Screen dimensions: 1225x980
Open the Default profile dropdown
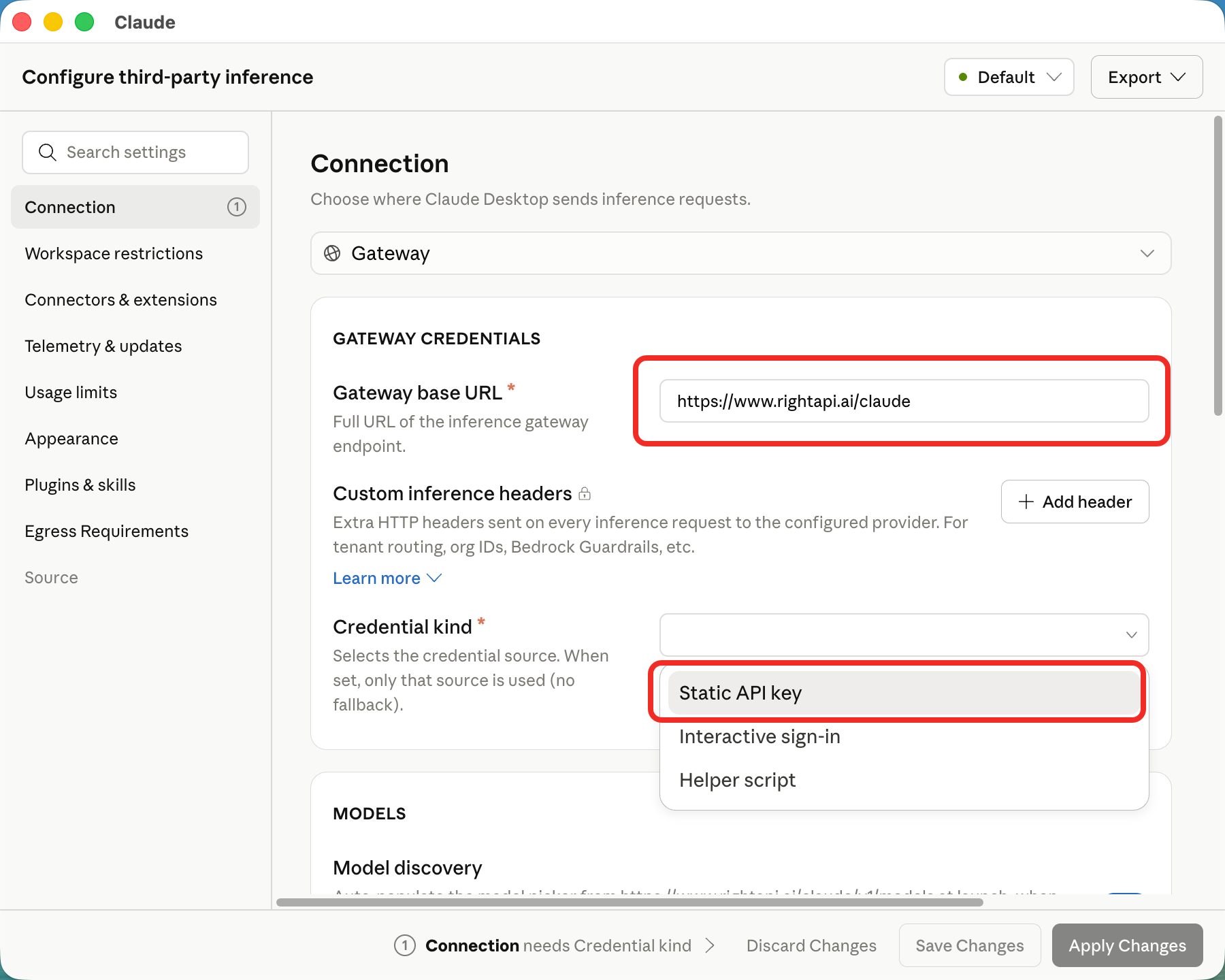point(1009,77)
